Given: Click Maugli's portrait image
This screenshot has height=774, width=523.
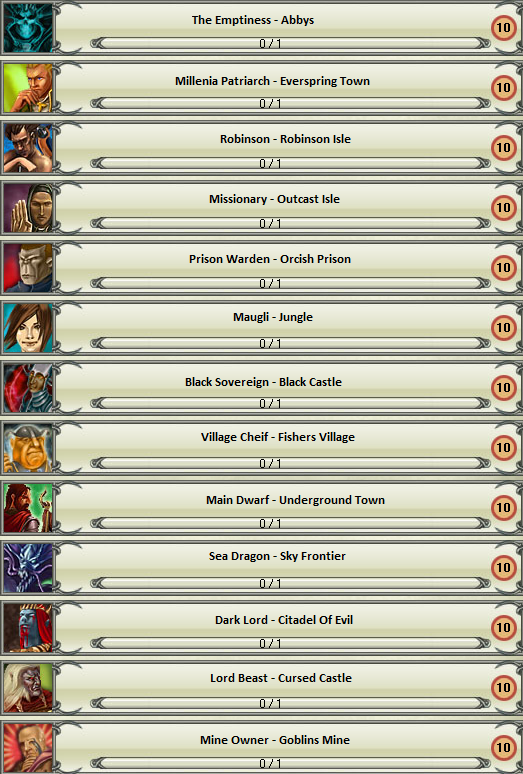Looking at the screenshot, I should pos(28,328).
